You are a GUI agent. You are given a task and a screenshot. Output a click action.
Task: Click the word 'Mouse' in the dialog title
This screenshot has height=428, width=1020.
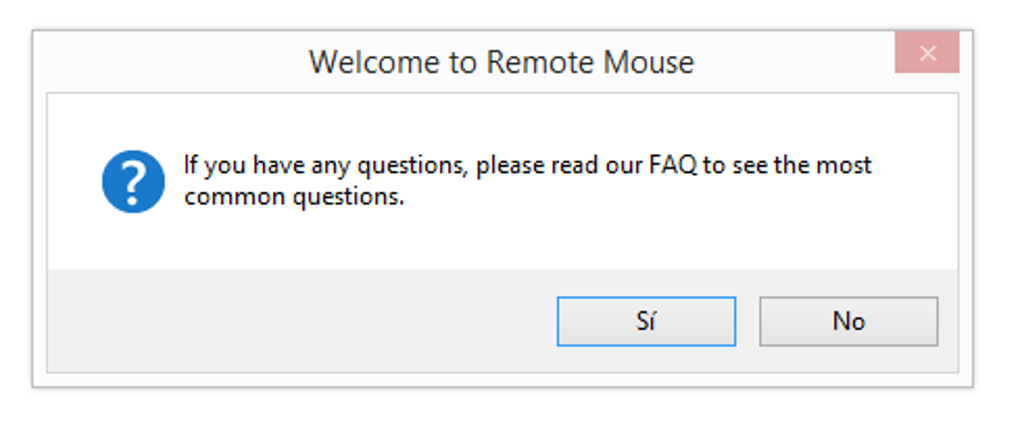tap(649, 62)
